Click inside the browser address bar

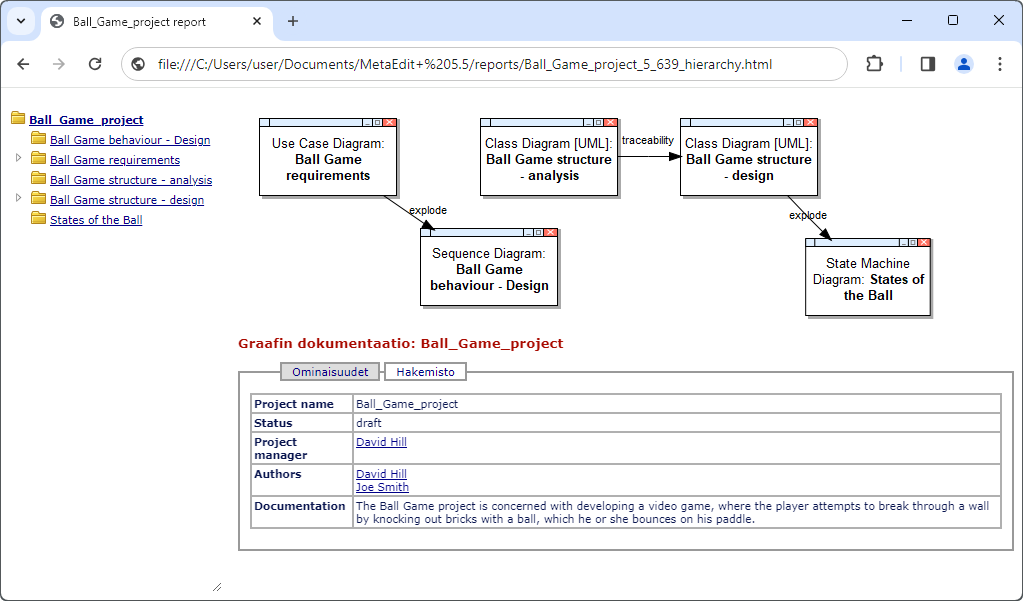[x=500, y=63]
